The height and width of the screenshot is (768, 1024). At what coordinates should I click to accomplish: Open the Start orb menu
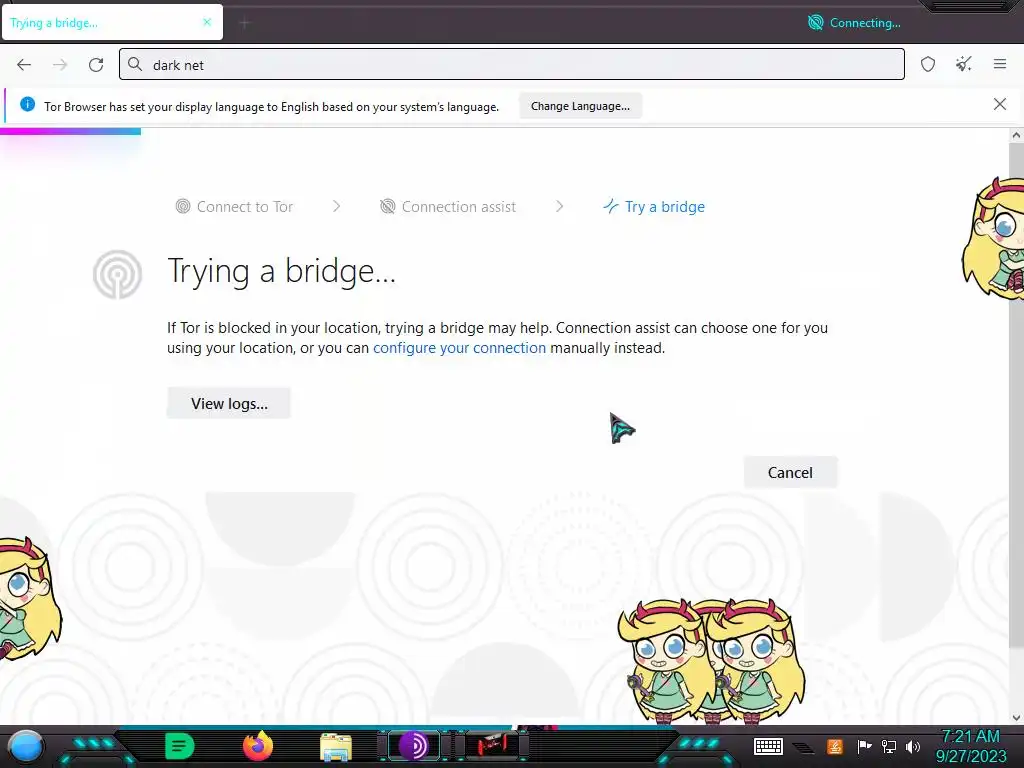tap(26, 746)
